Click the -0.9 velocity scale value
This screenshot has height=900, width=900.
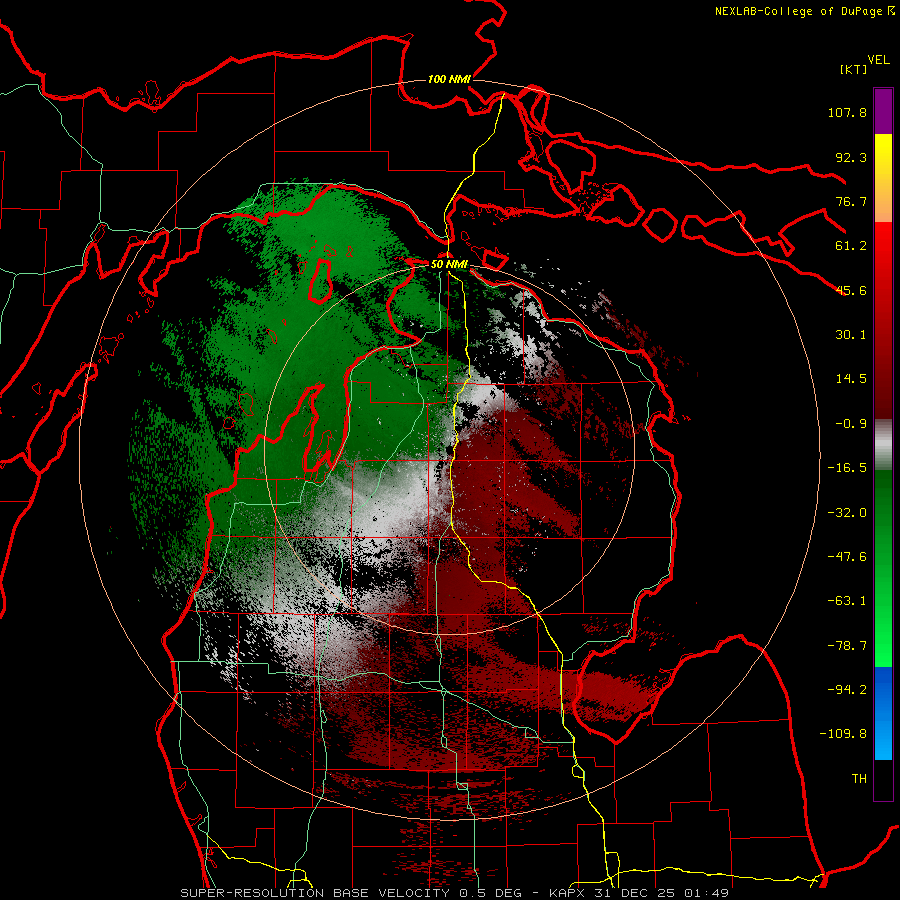pyautogui.click(x=851, y=424)
